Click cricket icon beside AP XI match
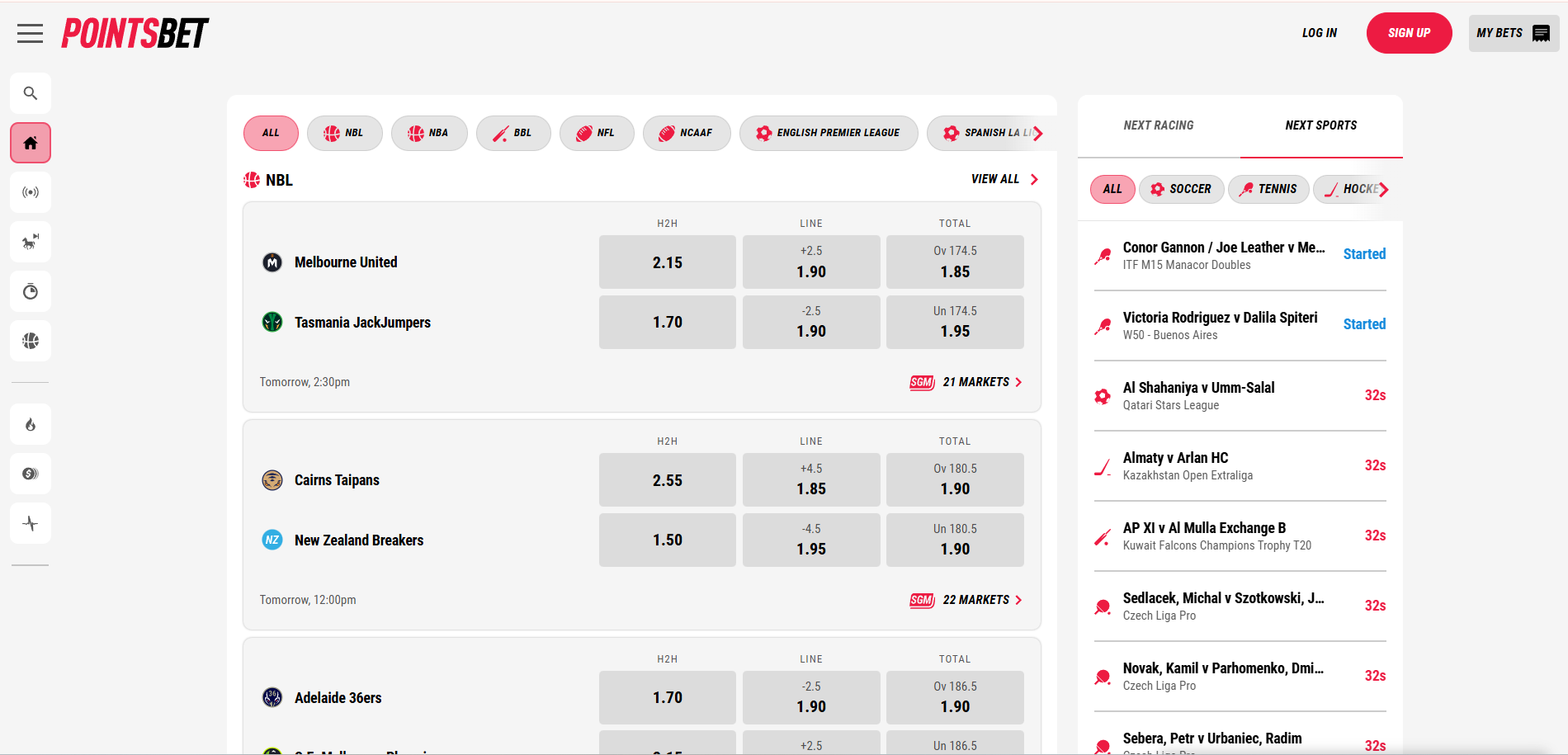 click(1103, 537)
